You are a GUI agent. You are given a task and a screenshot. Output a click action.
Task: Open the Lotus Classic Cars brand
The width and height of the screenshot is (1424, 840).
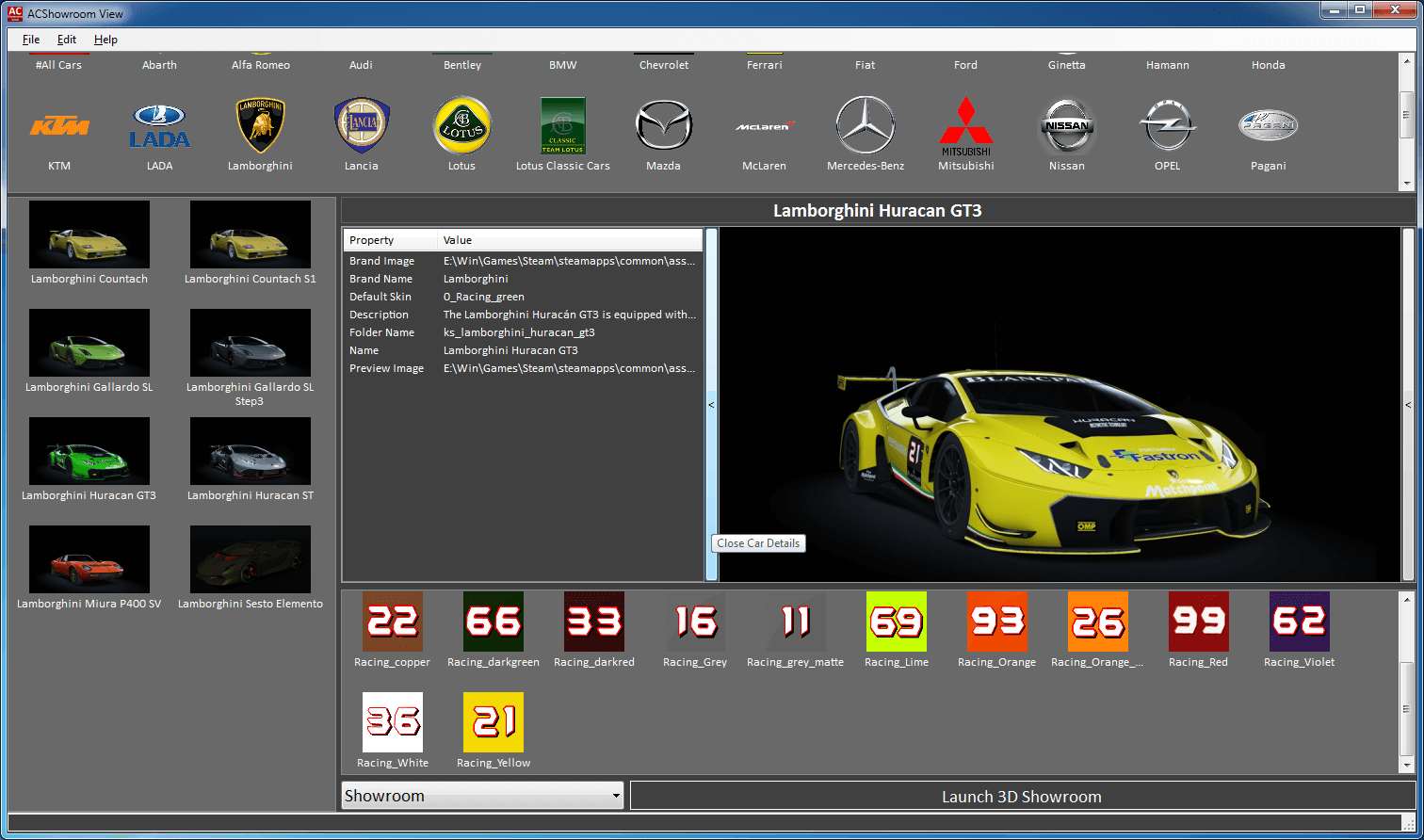563,126
